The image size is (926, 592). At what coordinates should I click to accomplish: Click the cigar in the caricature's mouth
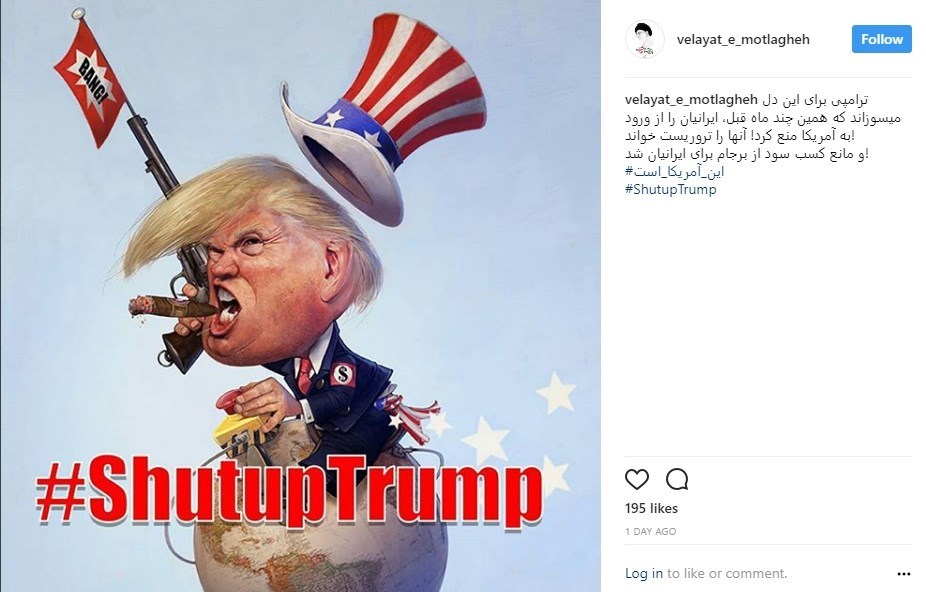tap(171, 307)
